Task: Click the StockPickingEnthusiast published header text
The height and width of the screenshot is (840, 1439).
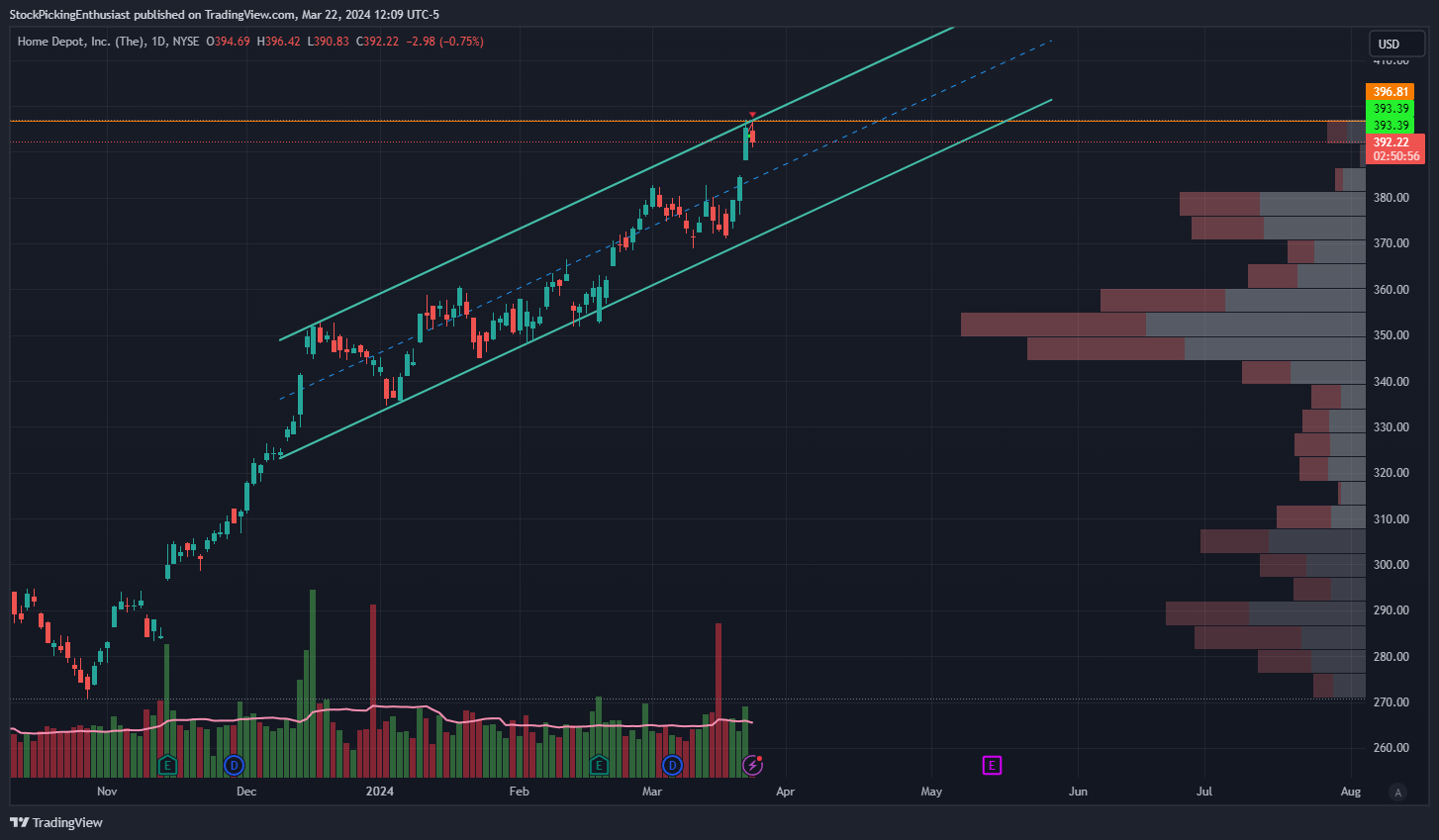Action: pyautogui.click(x=225, y=14)
